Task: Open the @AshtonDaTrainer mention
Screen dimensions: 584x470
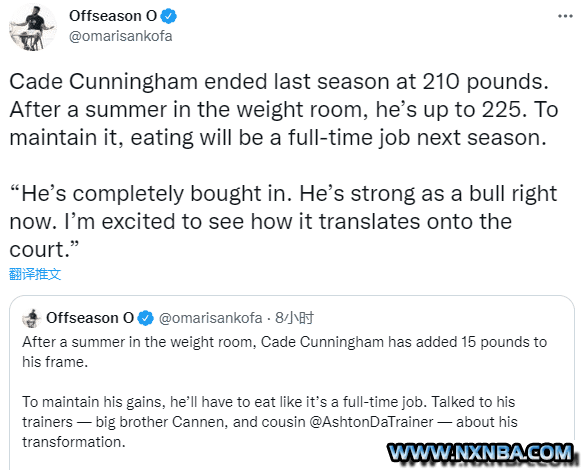Action: (x=371, y=422)
